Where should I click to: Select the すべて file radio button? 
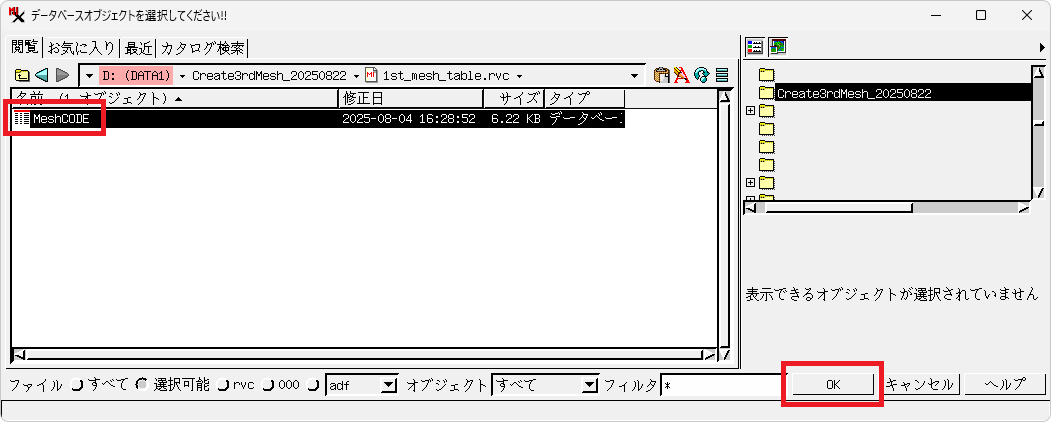[x=77, y=385]
